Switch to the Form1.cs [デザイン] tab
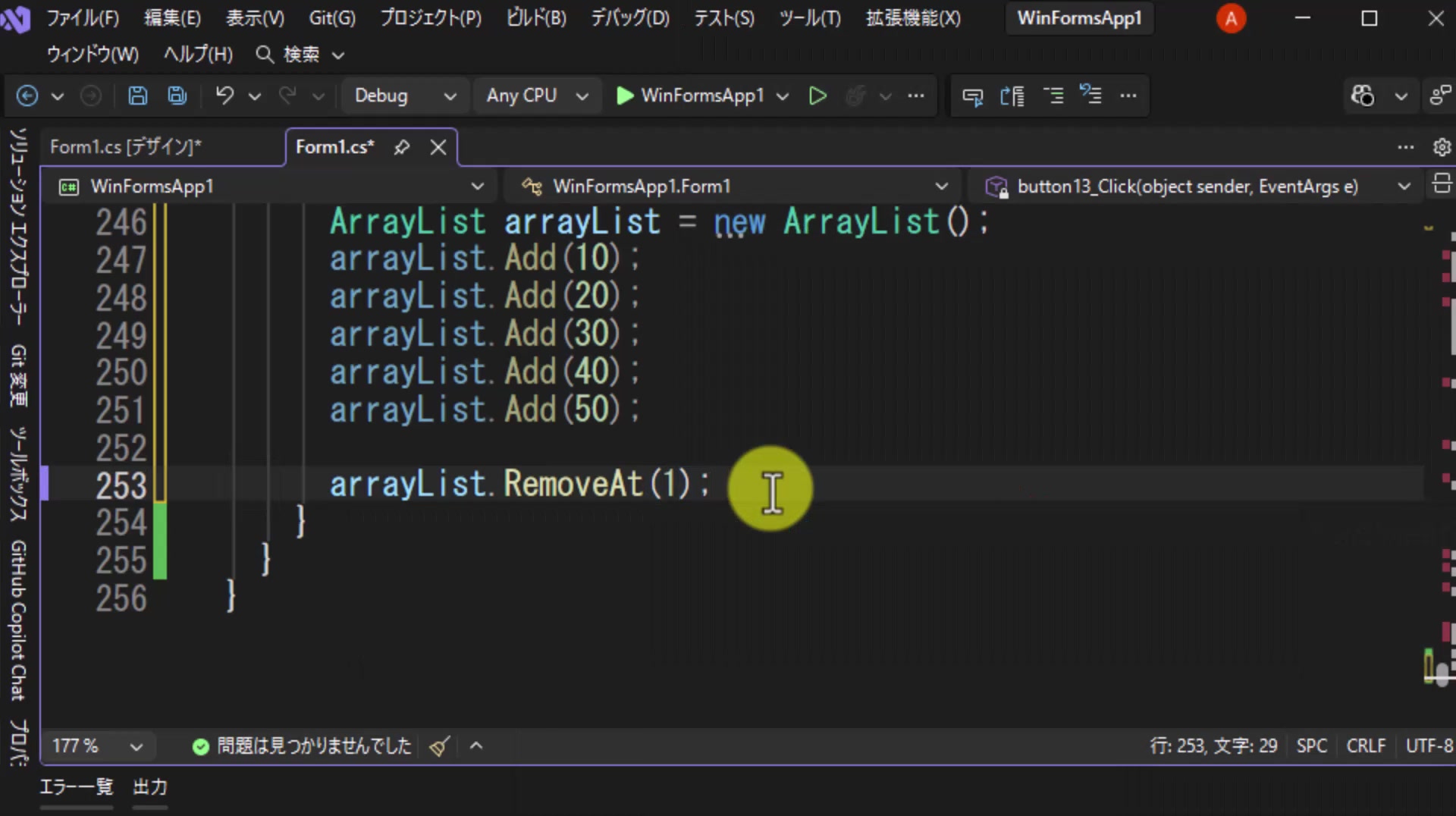Viewport: 1456px width, 816px height. 126,147
